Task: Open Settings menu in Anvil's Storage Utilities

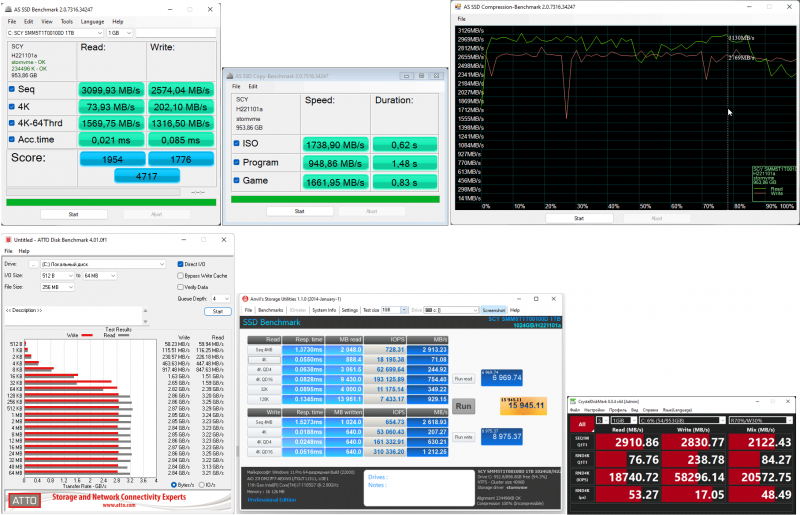Action: [x=349, y=310]
